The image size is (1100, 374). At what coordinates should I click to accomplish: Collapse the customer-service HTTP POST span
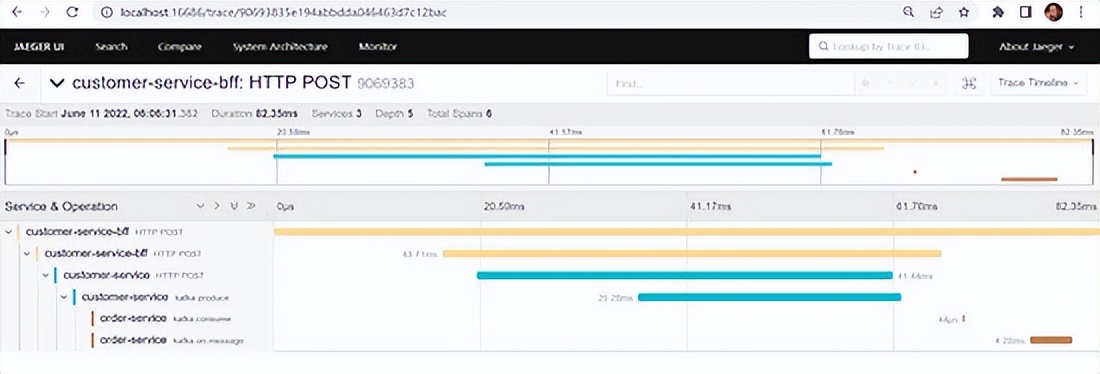[x=46, y=275]
